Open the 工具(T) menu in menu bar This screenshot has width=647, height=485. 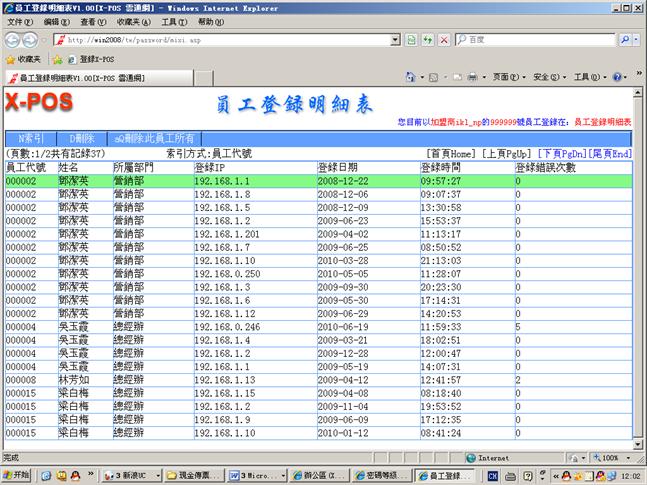tap(173, 21)
